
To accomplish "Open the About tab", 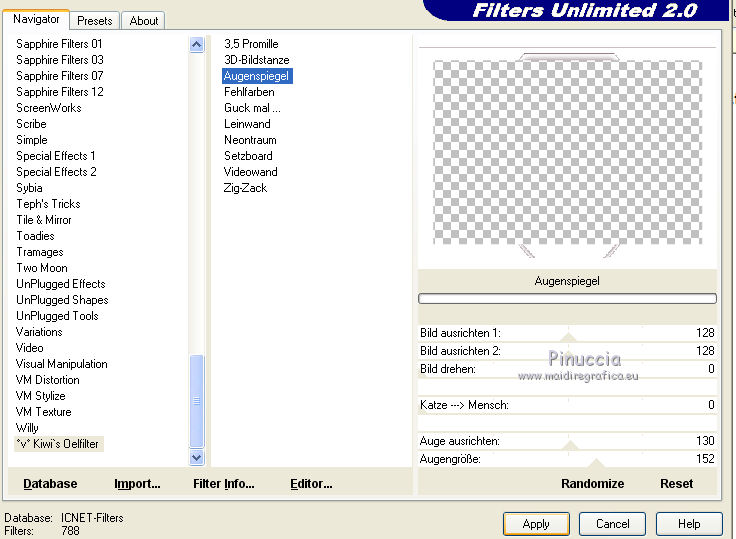I will [x=144, y=21].
